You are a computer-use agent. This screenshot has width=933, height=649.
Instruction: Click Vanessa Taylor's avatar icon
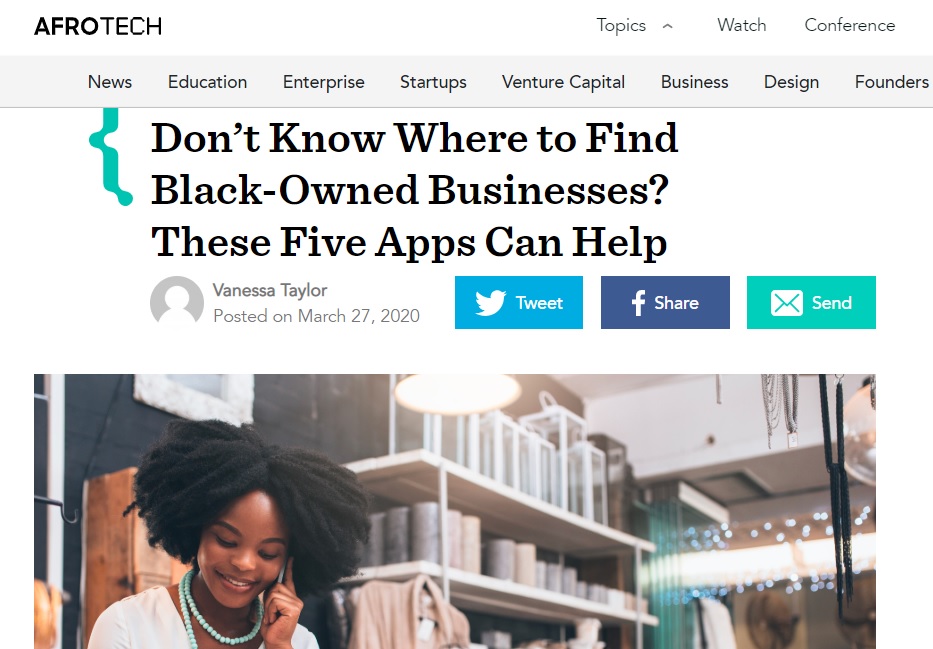coord(177,302)
